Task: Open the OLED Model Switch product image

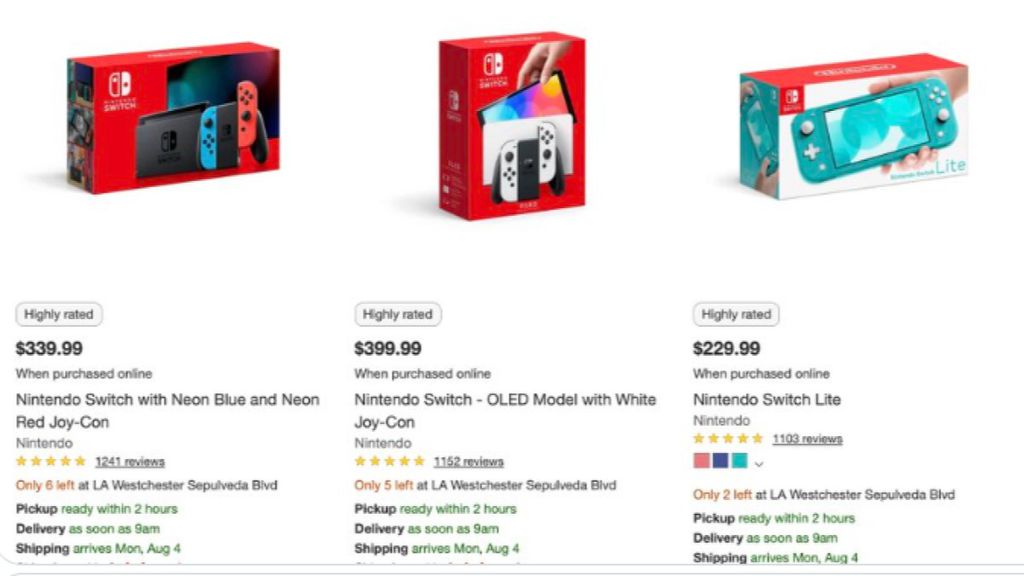Action: pos(511,125)
